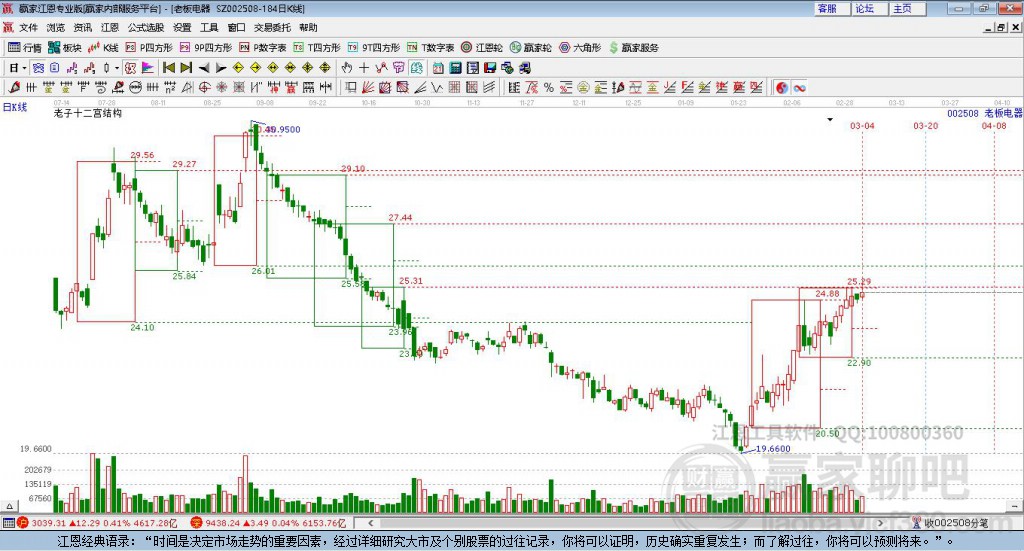Open the P四方形 tool
Image resolution: width=1024 pixels, height=551 pixels.
pos(149,48)
